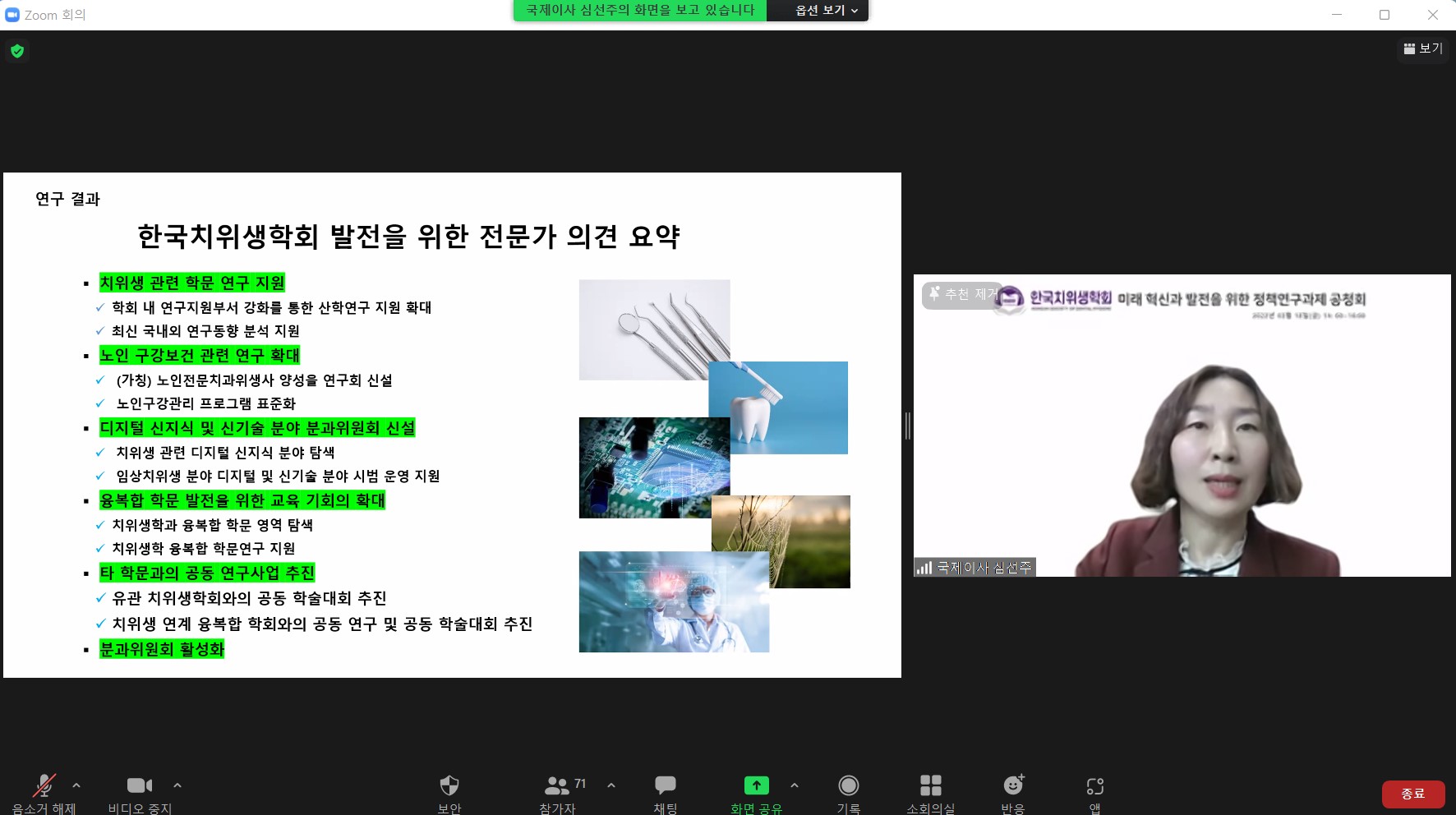Open the Apps icon in toolbar

click(x=1095, y=786)
